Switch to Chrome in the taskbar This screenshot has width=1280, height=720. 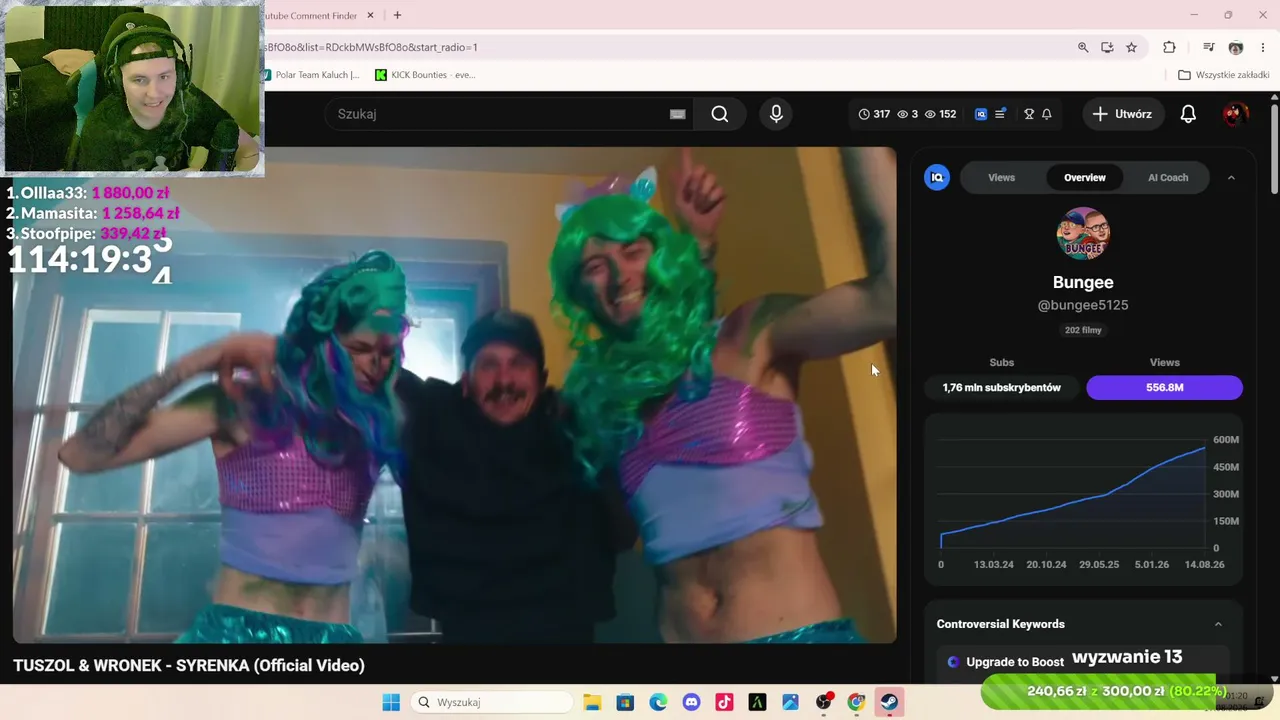(x=856, y=702)
